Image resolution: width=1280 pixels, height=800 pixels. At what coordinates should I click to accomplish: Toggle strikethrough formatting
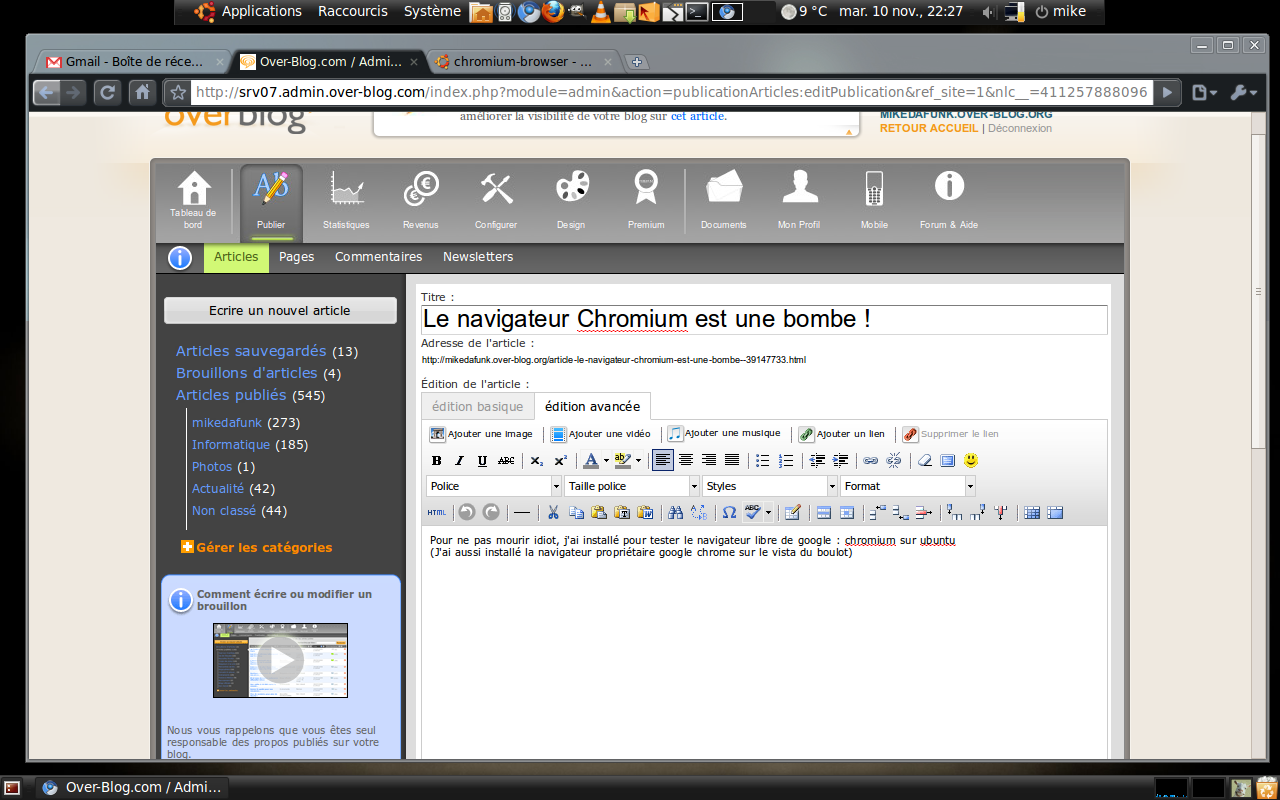tap(506, 461)
